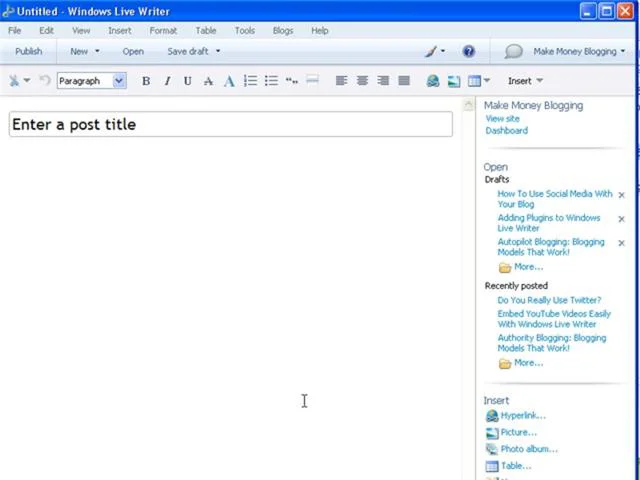Open the Paragraph style dropdown
This screenshot has height=480, width=640.
[x=119, y=80]
